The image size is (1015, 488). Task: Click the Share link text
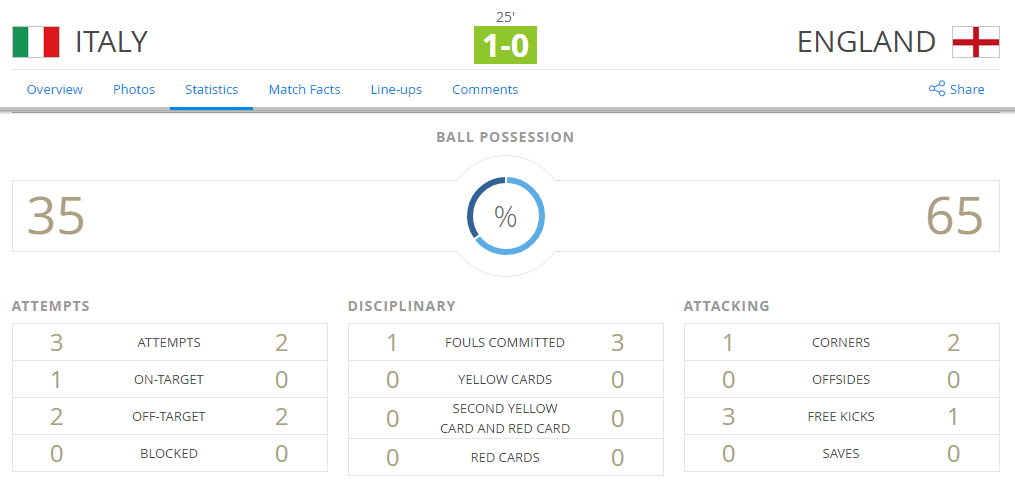click(967, 89)
